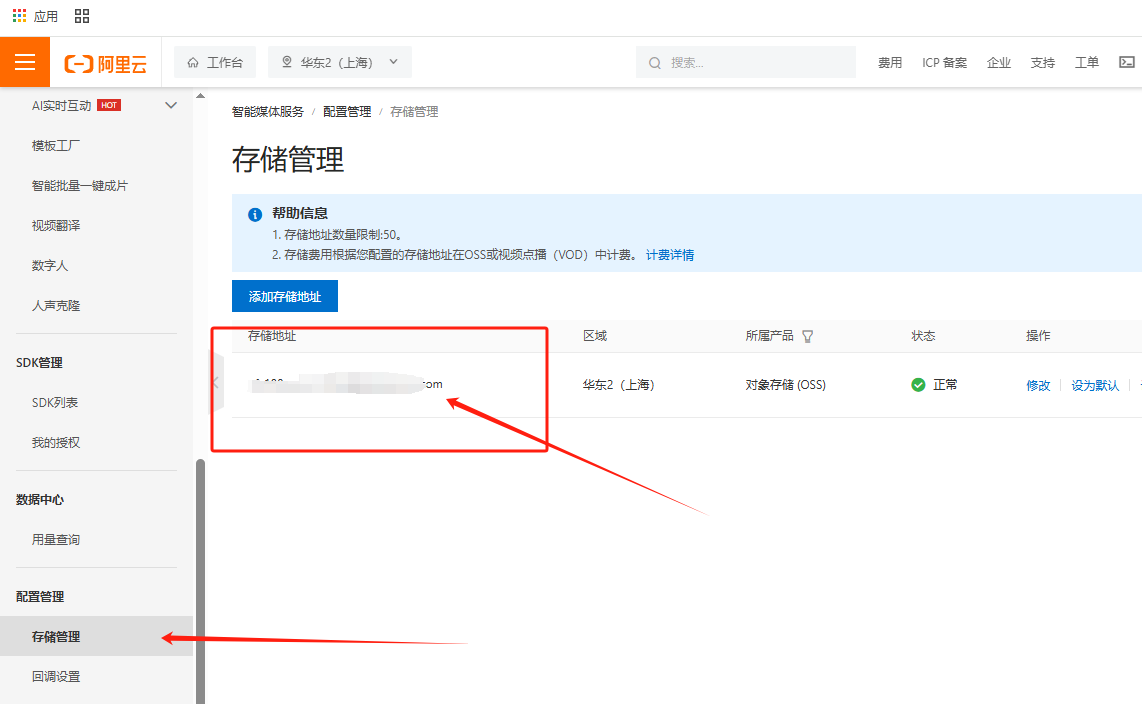Open the 企业 menu
The image size is (1142, 704).
(x=999, y=63)
